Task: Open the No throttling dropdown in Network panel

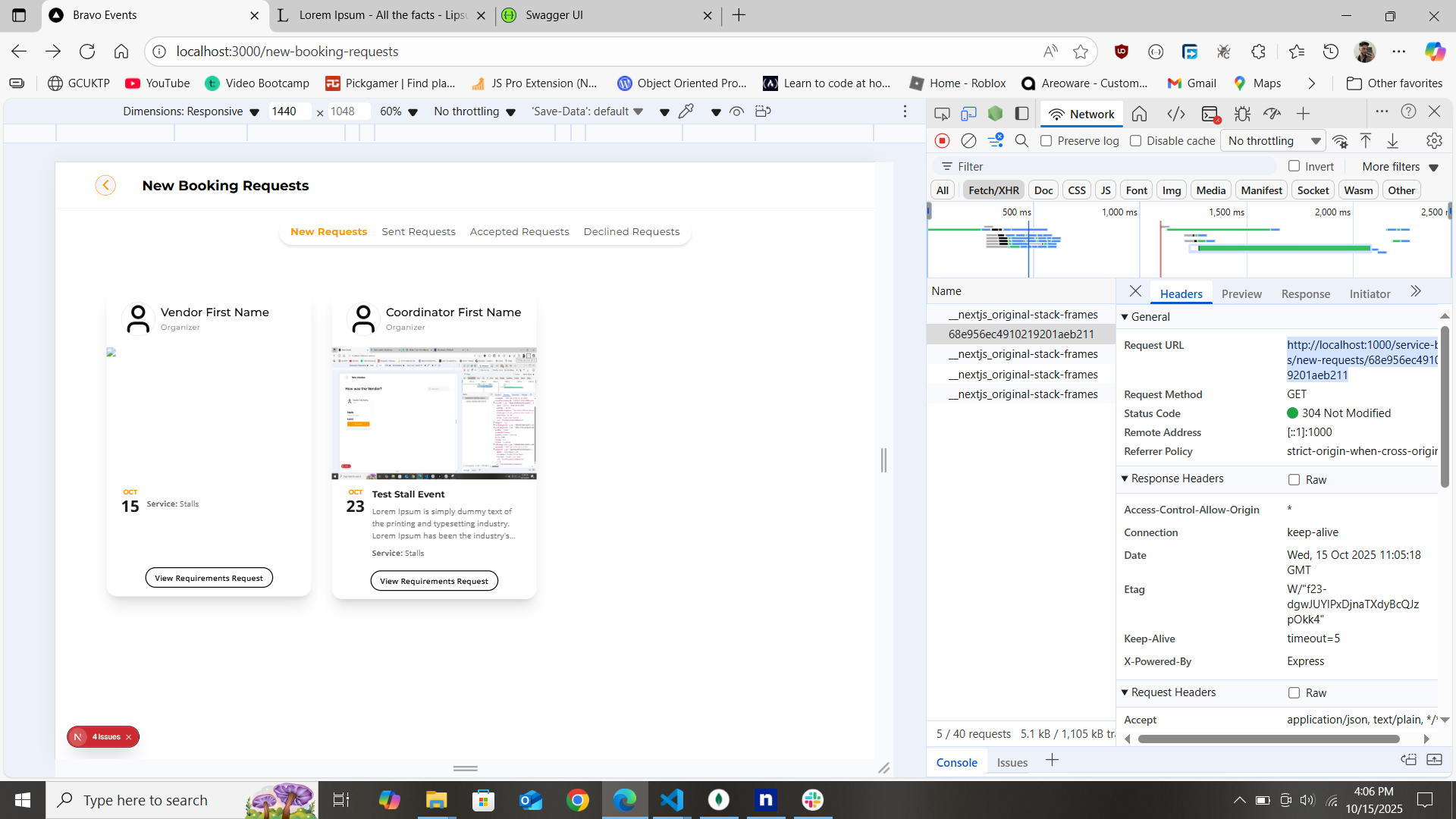Action: [1274, 141]
